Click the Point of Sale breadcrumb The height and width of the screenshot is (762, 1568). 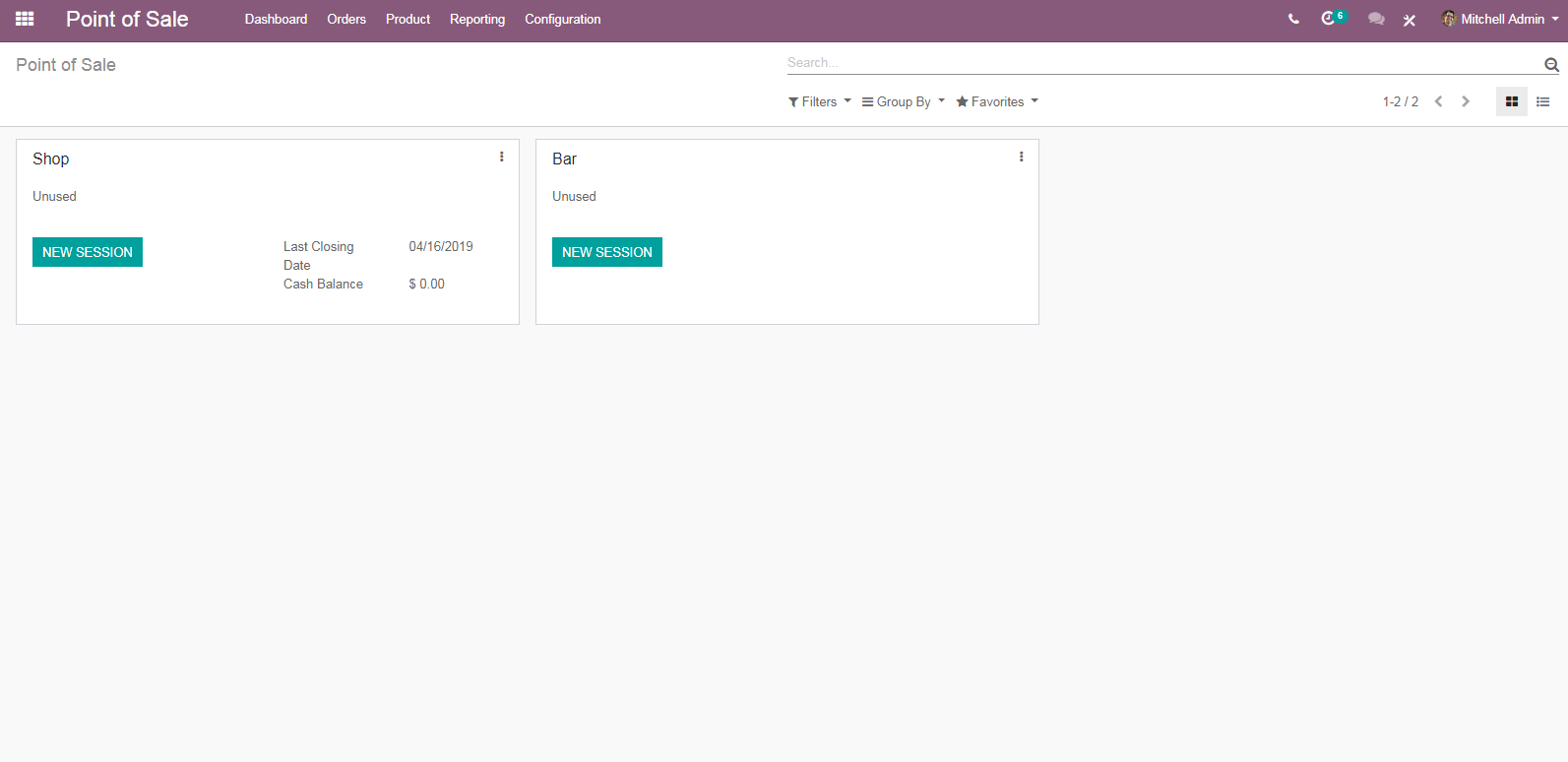point(66,65)
